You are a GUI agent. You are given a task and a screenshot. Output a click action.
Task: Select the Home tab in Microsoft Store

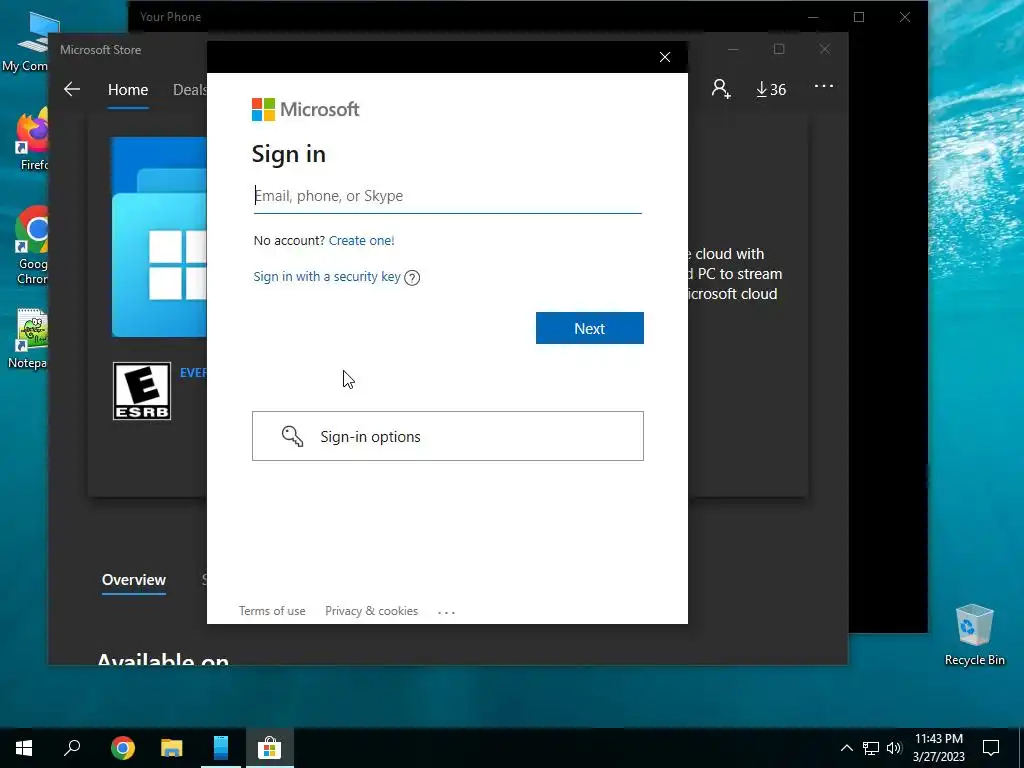(x=128, y=89)
